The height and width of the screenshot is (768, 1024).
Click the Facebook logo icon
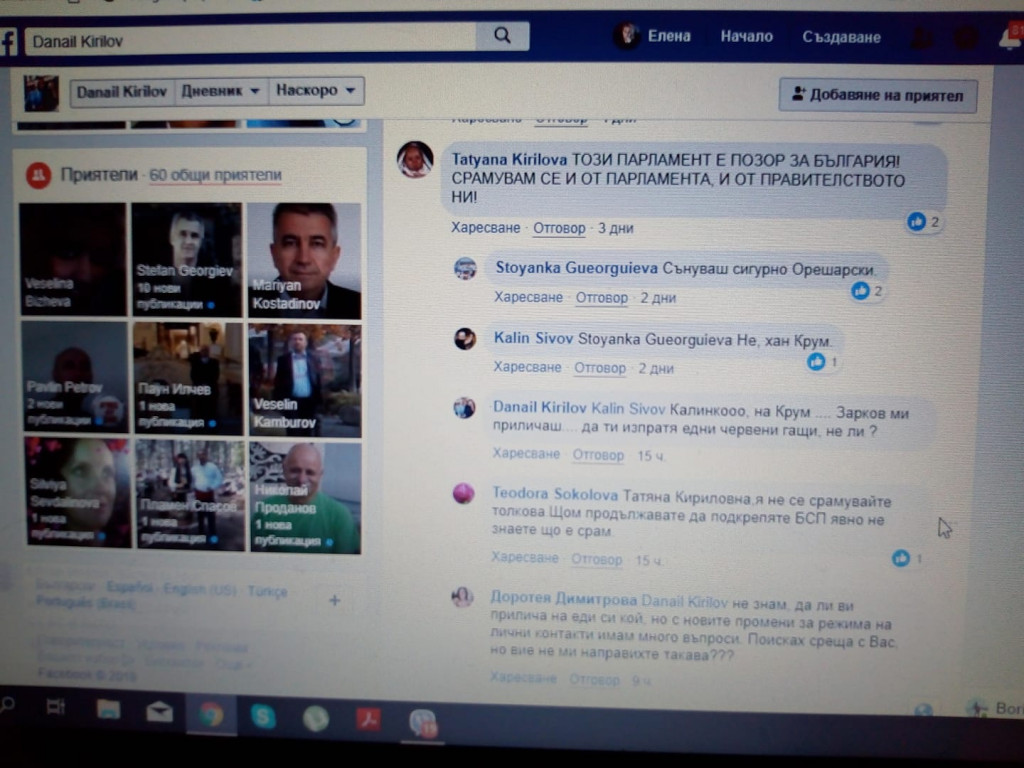(8, 42)
